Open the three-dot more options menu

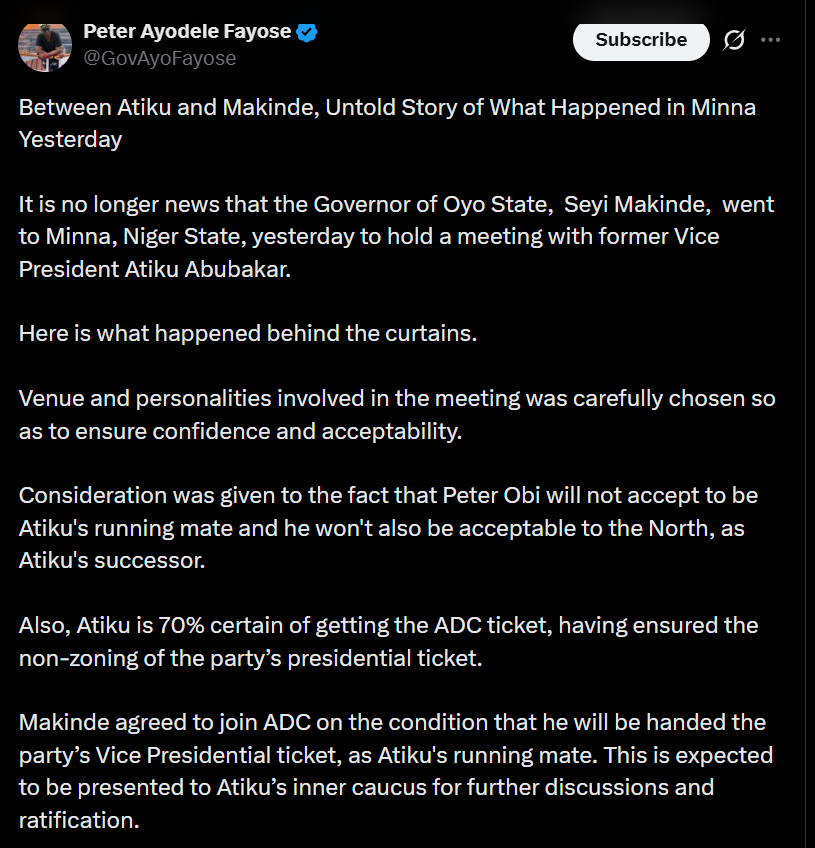(770, 40)
